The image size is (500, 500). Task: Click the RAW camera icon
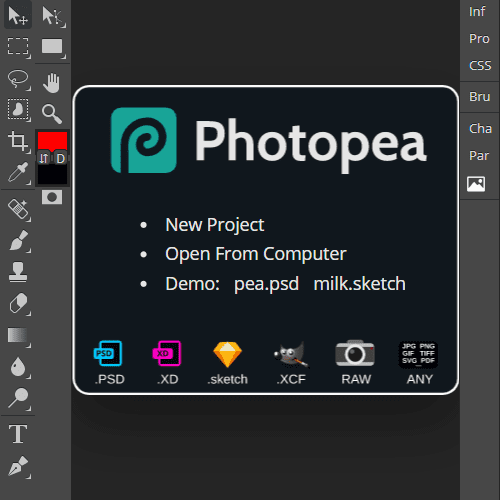point(355,353)
